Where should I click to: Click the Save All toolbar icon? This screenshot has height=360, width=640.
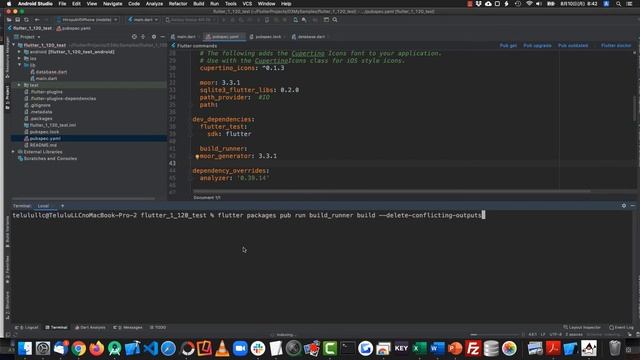pos(18,20)
